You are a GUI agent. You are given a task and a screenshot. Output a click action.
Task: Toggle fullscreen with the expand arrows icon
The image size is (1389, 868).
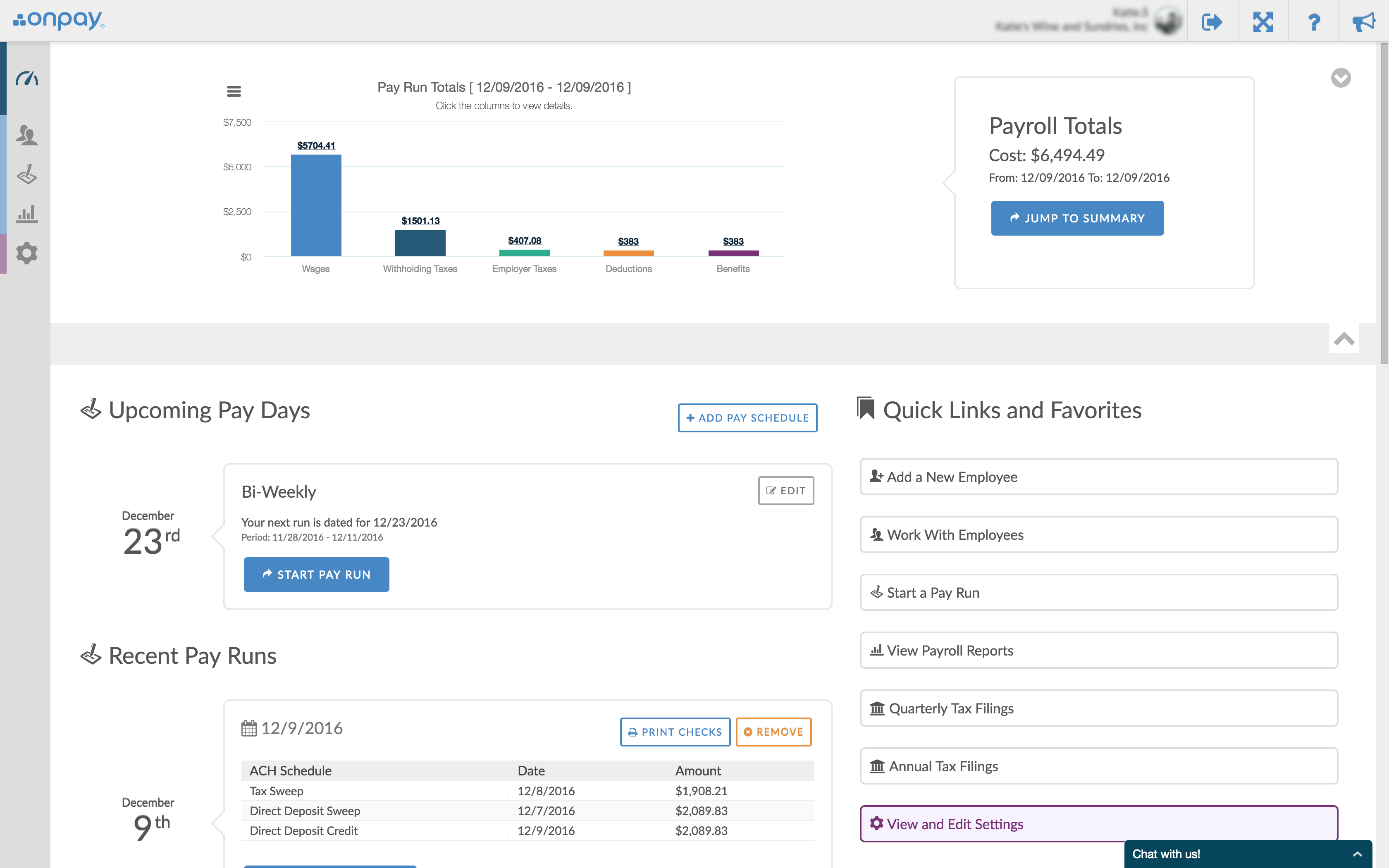click(1263, 22)
